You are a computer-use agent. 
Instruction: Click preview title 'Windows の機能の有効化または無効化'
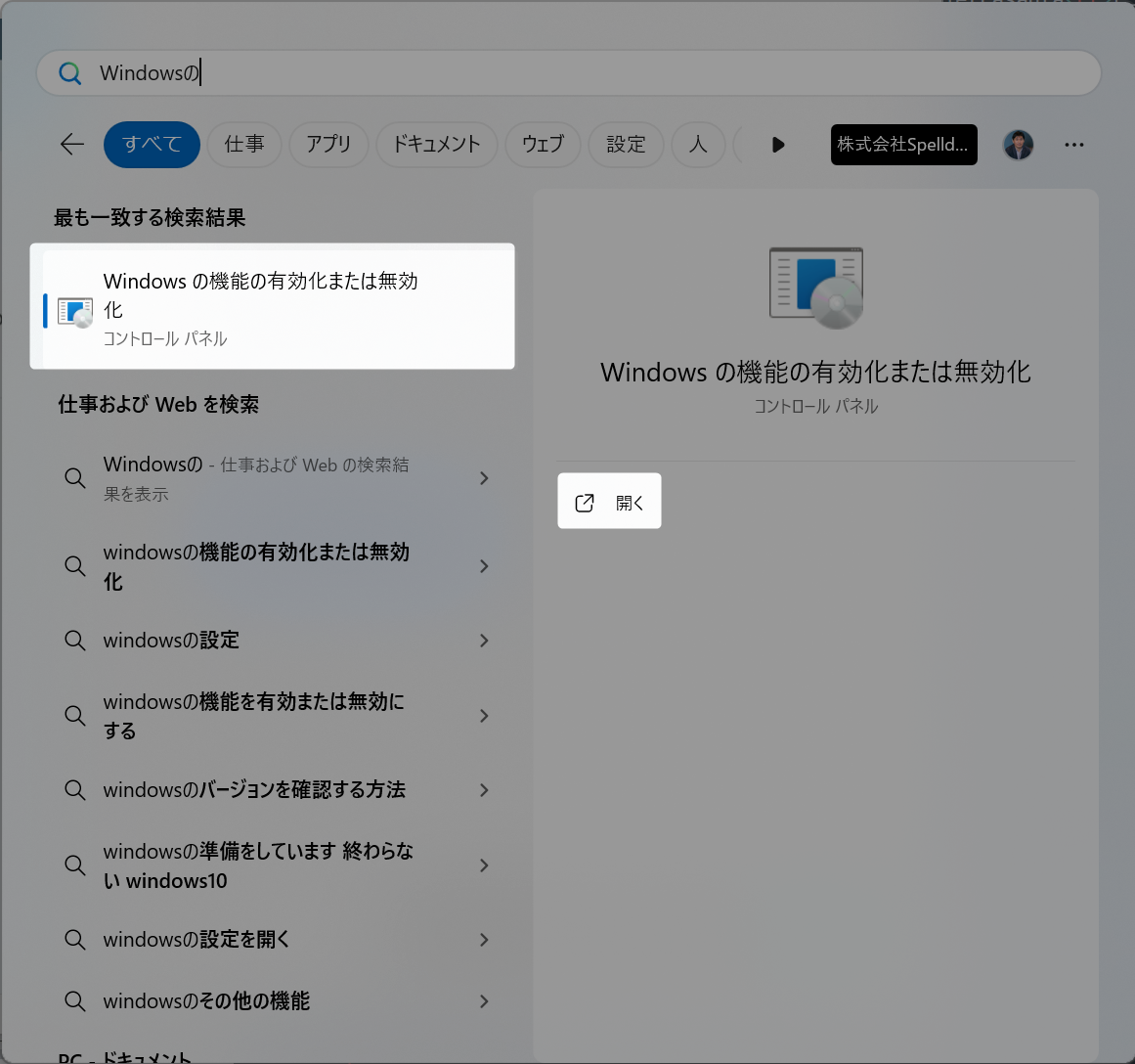point(815,373)
